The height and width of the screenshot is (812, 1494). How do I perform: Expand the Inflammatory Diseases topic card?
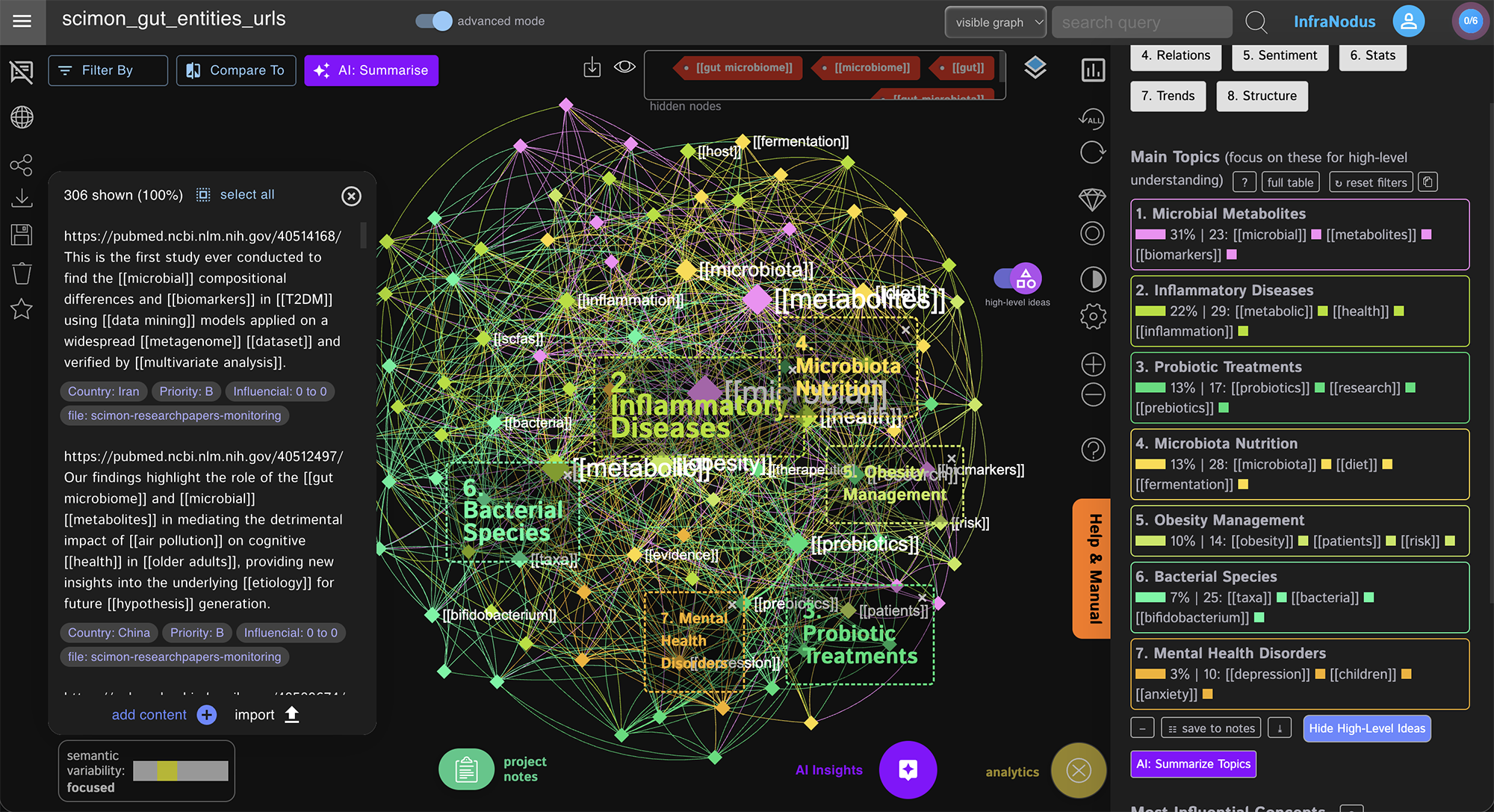tap(1300, 311)
